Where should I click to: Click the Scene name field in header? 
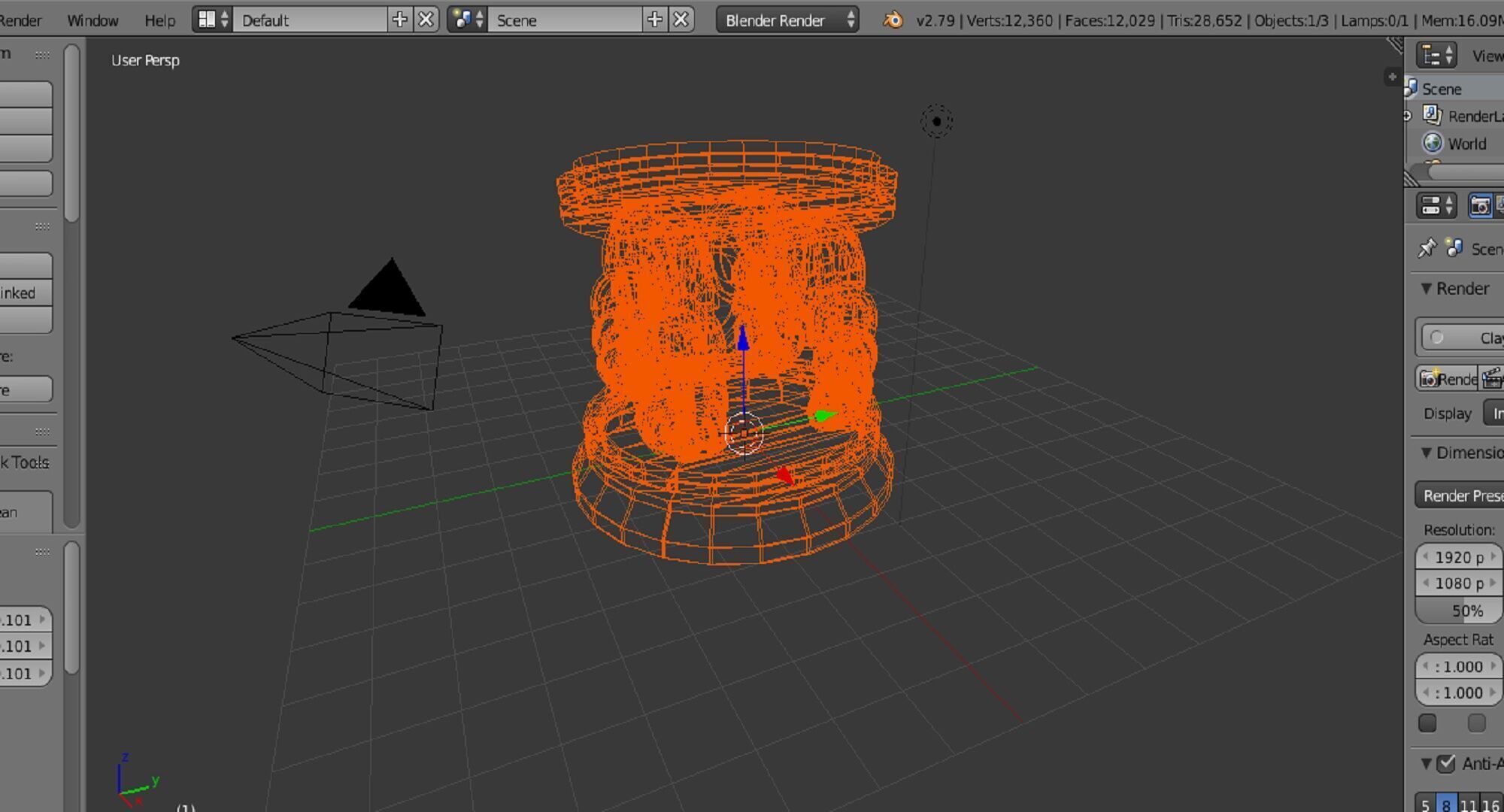point(566,20)
